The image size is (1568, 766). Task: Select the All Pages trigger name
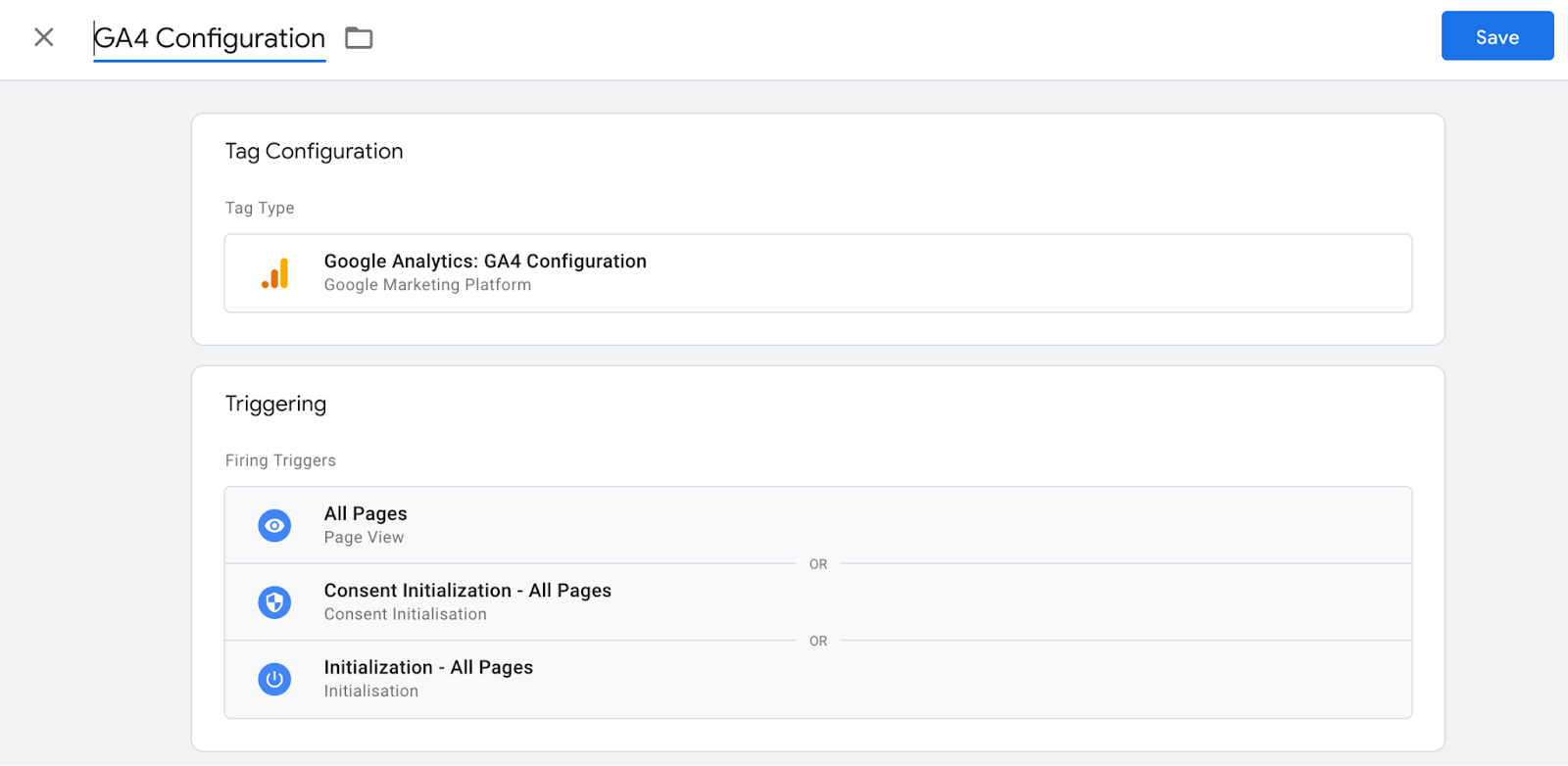[x=366, y=513]
